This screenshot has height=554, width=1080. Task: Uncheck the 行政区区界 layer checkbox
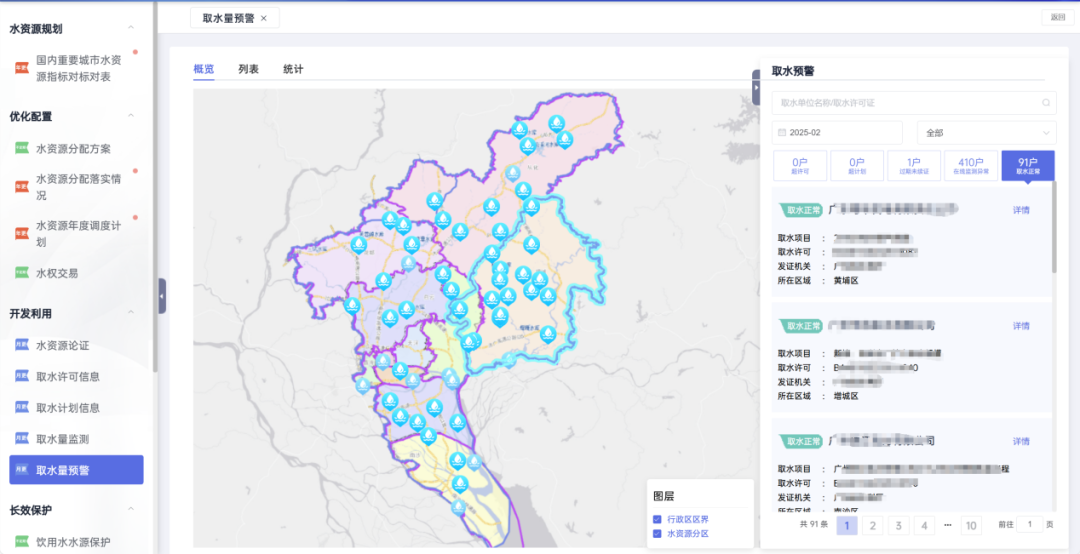(x=657, y=519)
